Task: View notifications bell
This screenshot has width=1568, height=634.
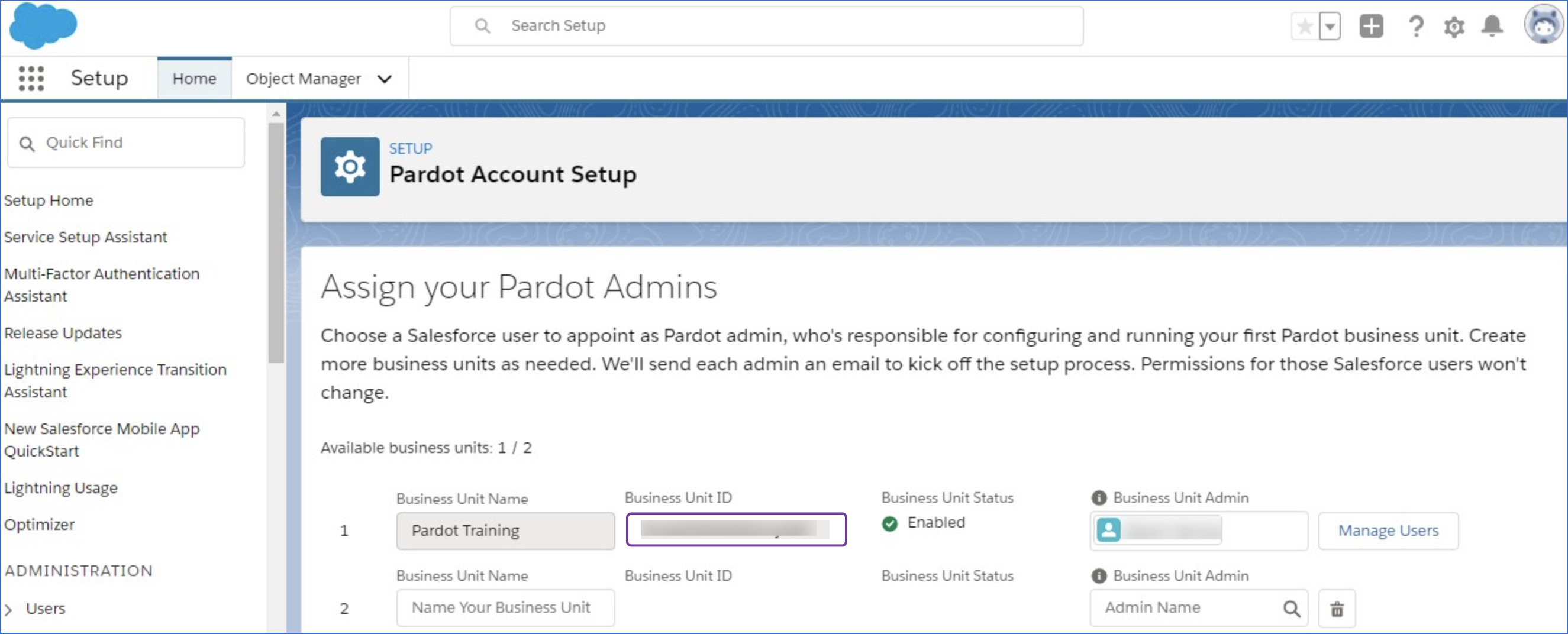Action: coord(1492,27)
